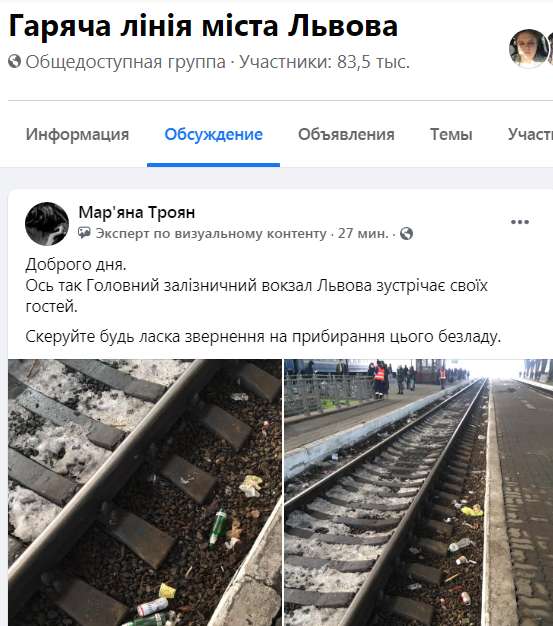Select the Обсуждение tab
This screenshot has height=626, width=553.
pos(214,135)
